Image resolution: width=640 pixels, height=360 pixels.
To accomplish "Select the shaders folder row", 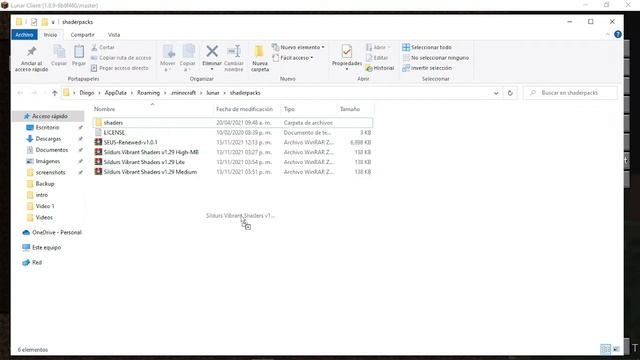I will tap(233, 122).
